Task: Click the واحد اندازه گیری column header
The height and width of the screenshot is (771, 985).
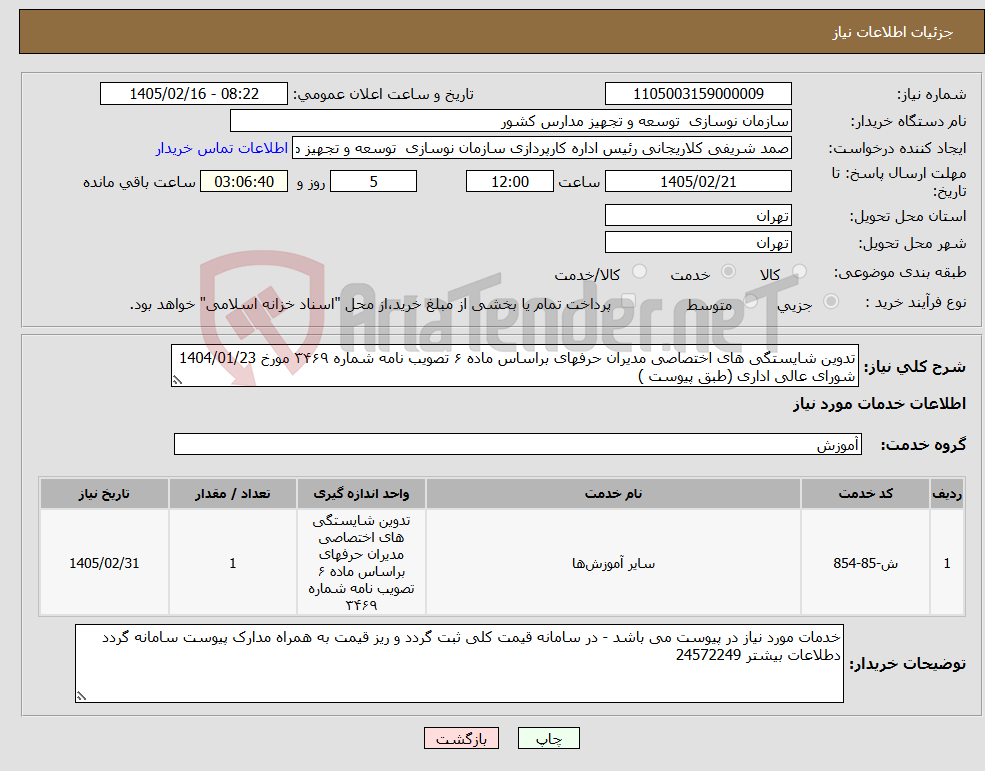Action: point(361,494)
